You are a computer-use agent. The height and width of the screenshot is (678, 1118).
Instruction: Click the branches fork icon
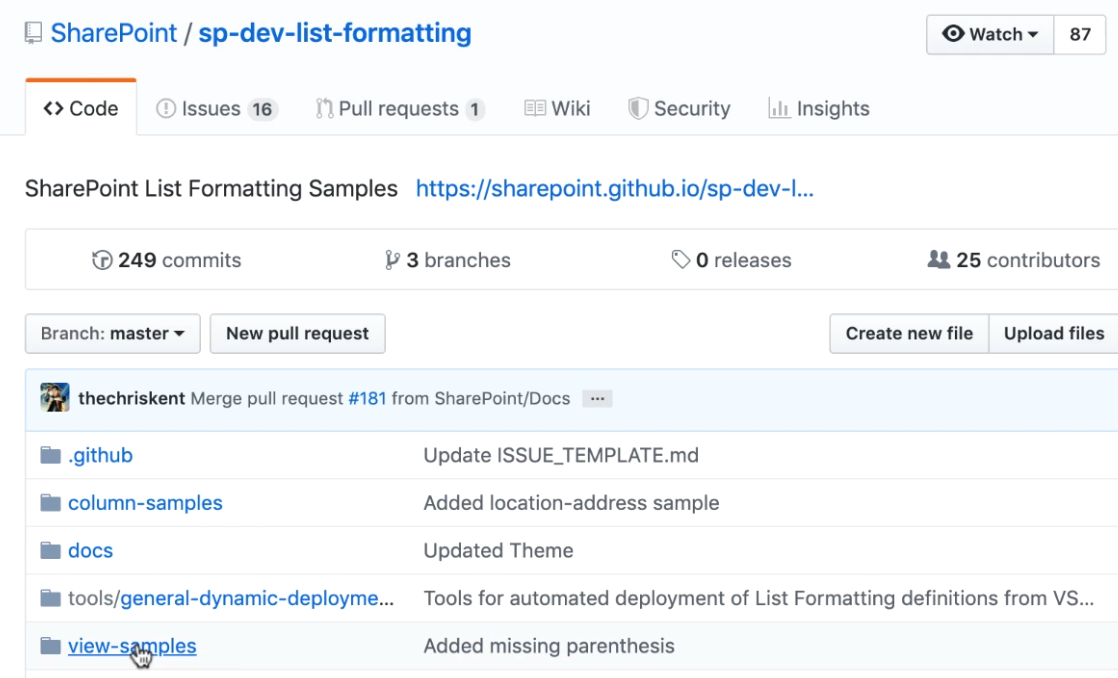(391, 260)
